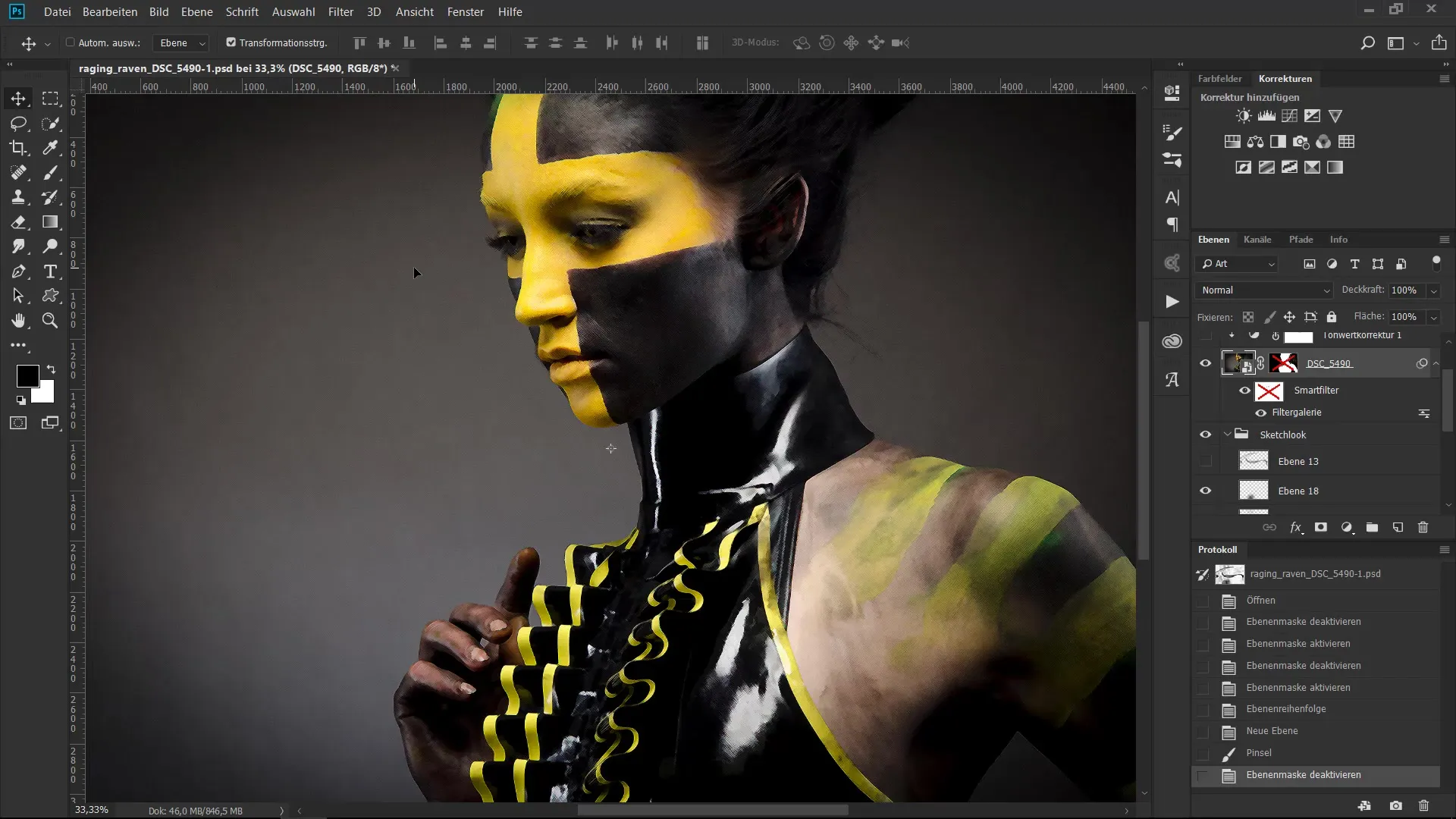Select the Crop tool
The height and width of the screenshot is (819, 1456).
tap(18, 148)
